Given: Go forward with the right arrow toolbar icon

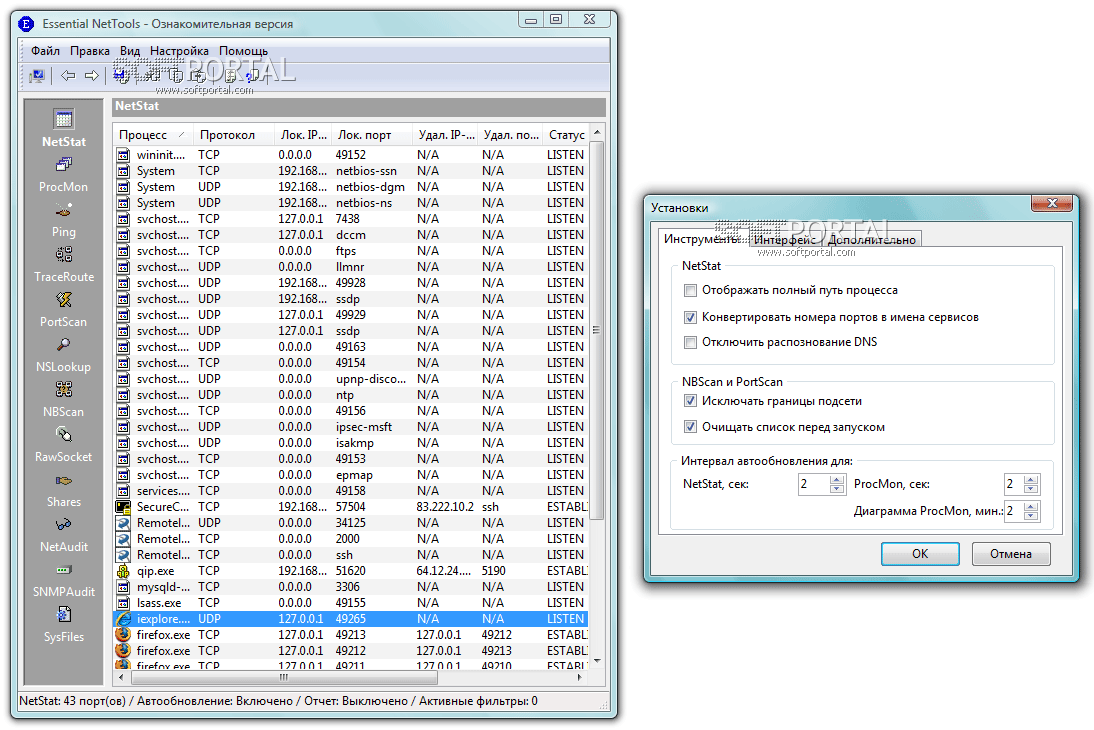Looking at the screenshot, I should 91,75.
